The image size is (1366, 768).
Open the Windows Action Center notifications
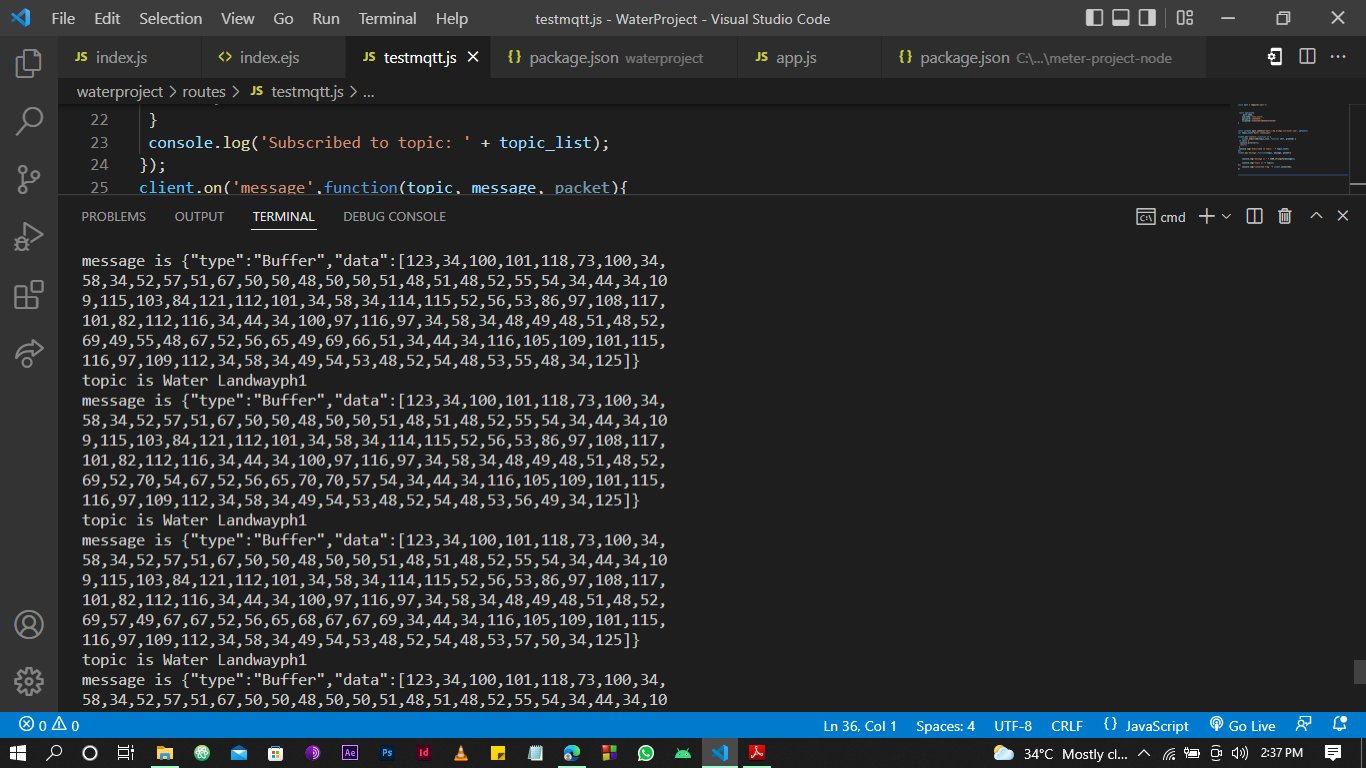point(1332,753)
